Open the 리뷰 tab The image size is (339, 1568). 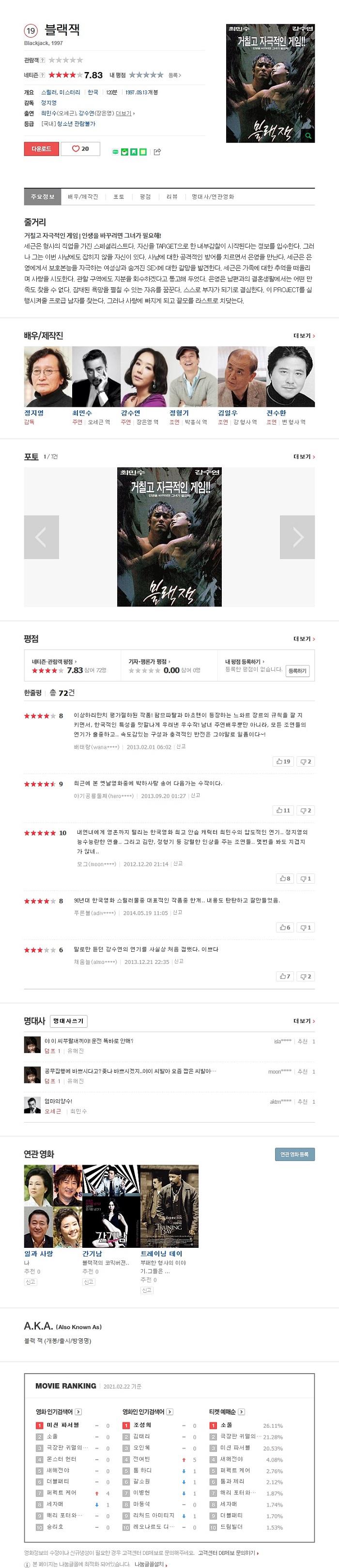172,197
